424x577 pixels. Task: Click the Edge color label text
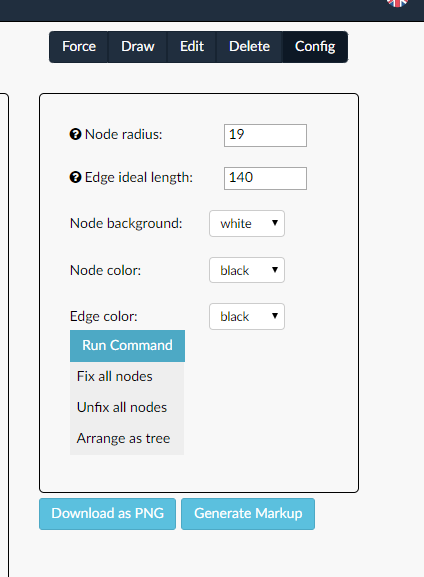(x=104, y=316)
